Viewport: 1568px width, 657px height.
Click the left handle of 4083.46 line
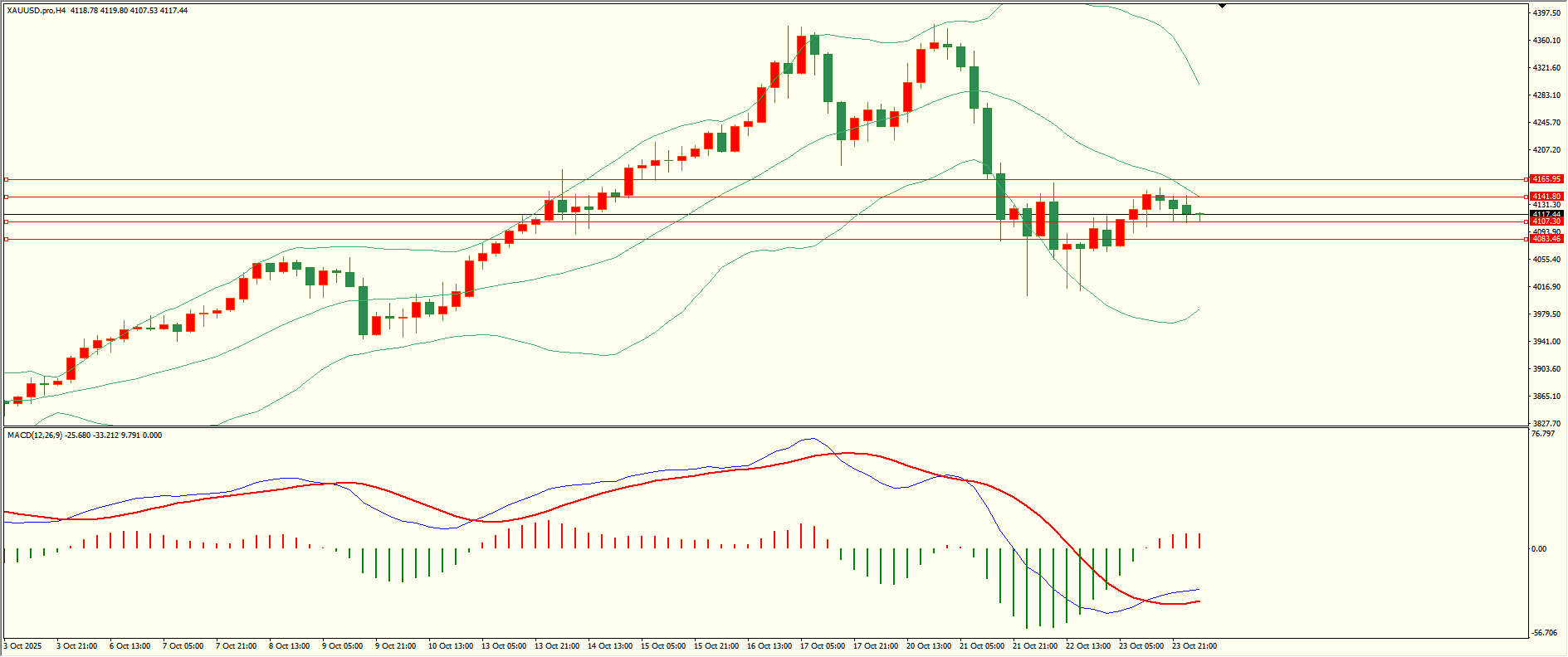coord(7,239)
